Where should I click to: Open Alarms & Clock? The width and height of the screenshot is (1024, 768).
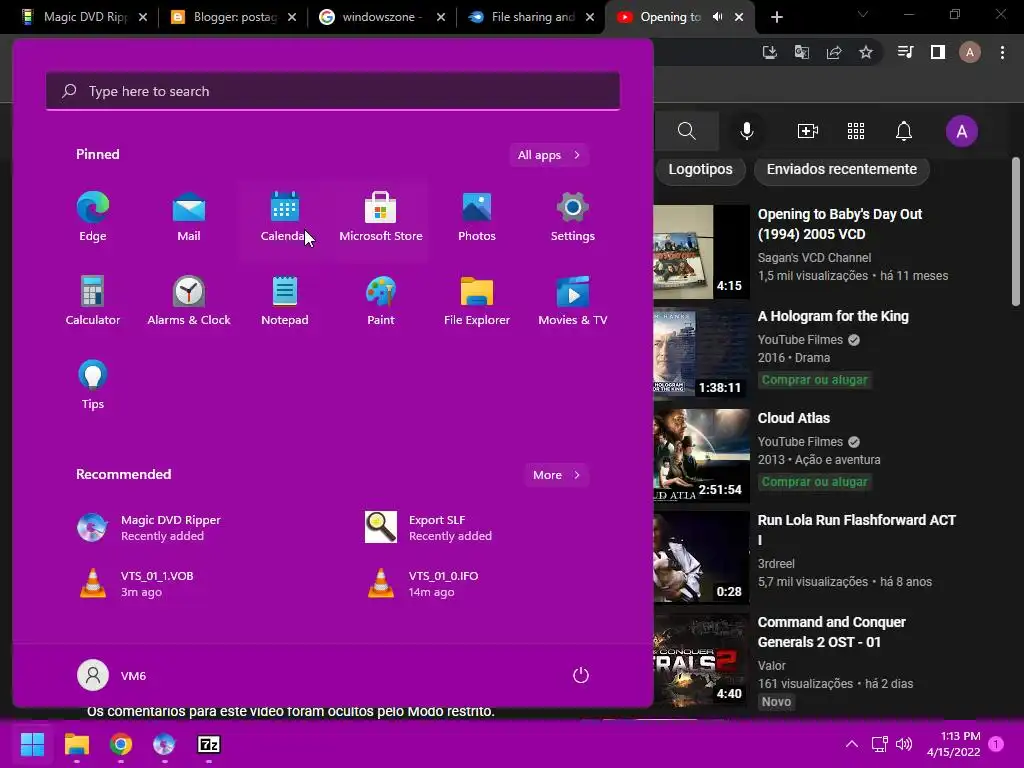click(189, 301)
